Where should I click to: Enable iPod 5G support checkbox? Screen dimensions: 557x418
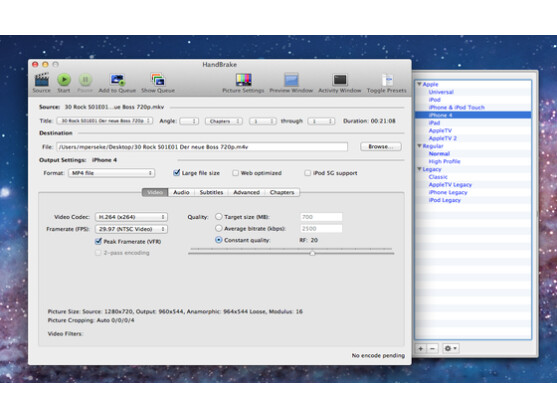[x=307, y=173]
